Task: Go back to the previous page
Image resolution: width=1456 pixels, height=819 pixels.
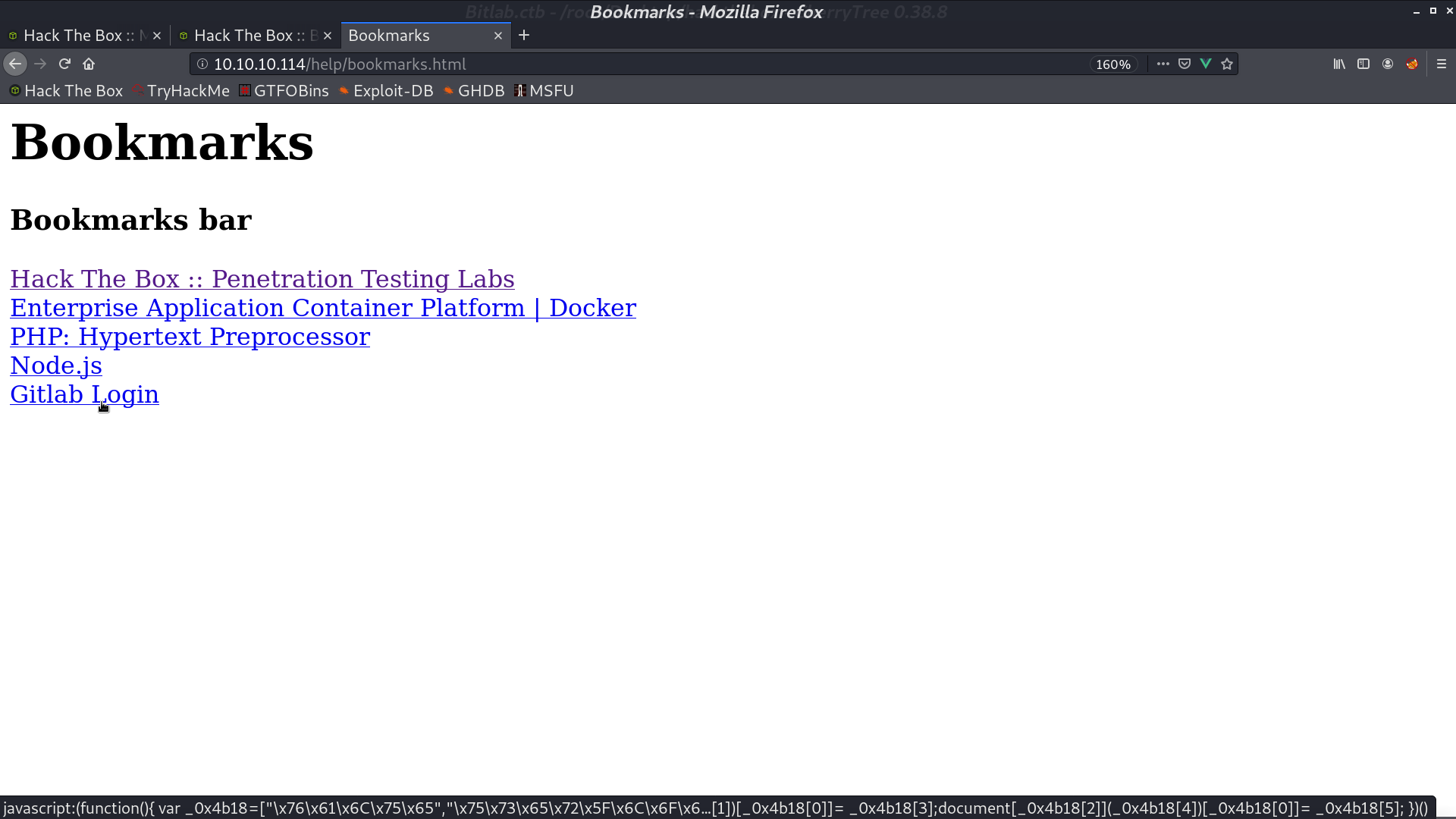Action: pos(15,64)
